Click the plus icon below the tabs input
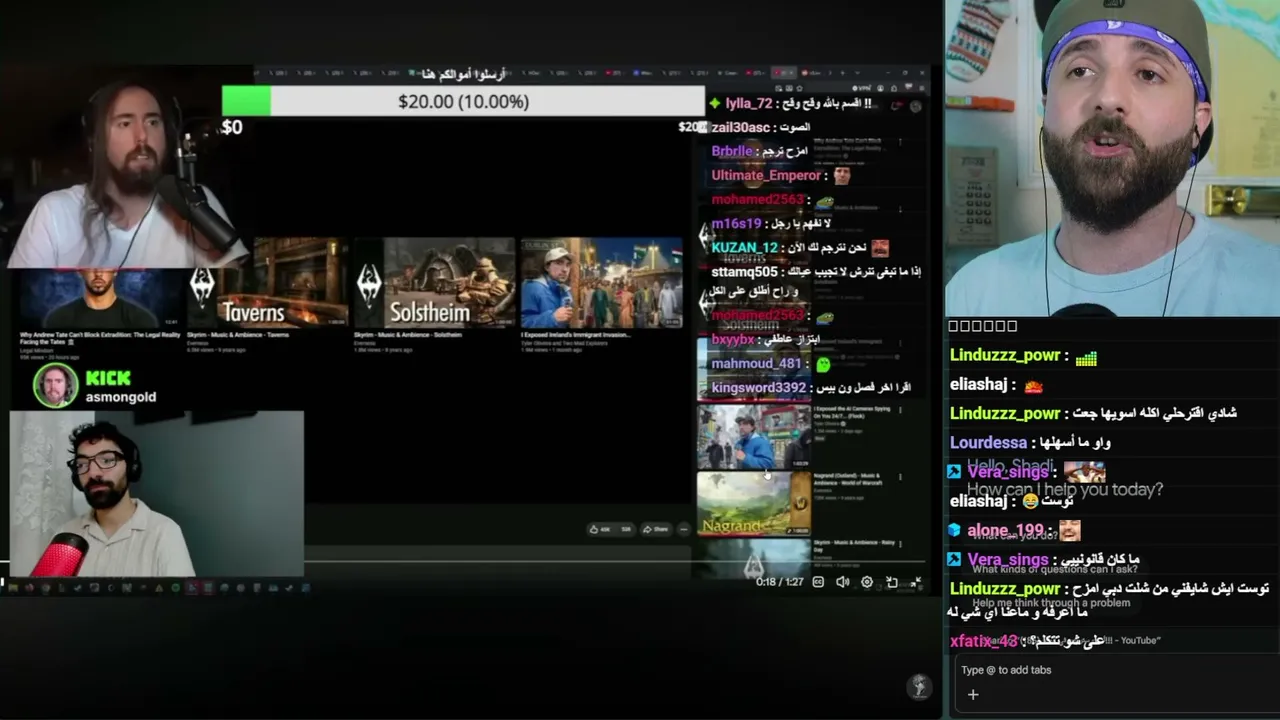The width and height of the screenshot is (1280, 720). [972, 695]
